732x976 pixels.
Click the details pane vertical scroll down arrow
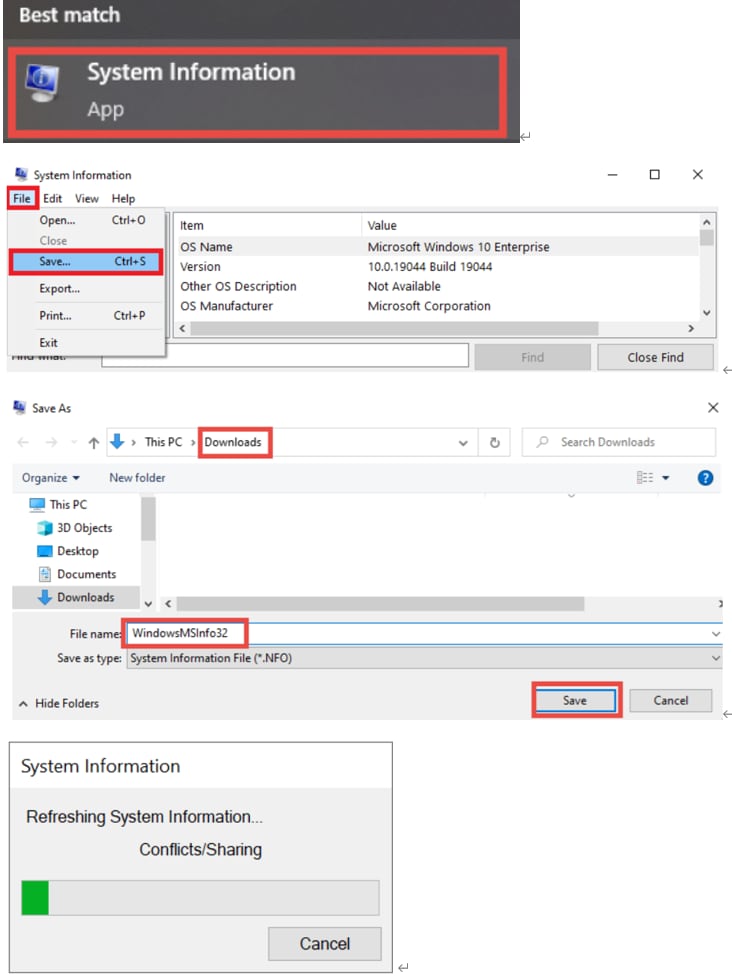click(x=706, y=312)
